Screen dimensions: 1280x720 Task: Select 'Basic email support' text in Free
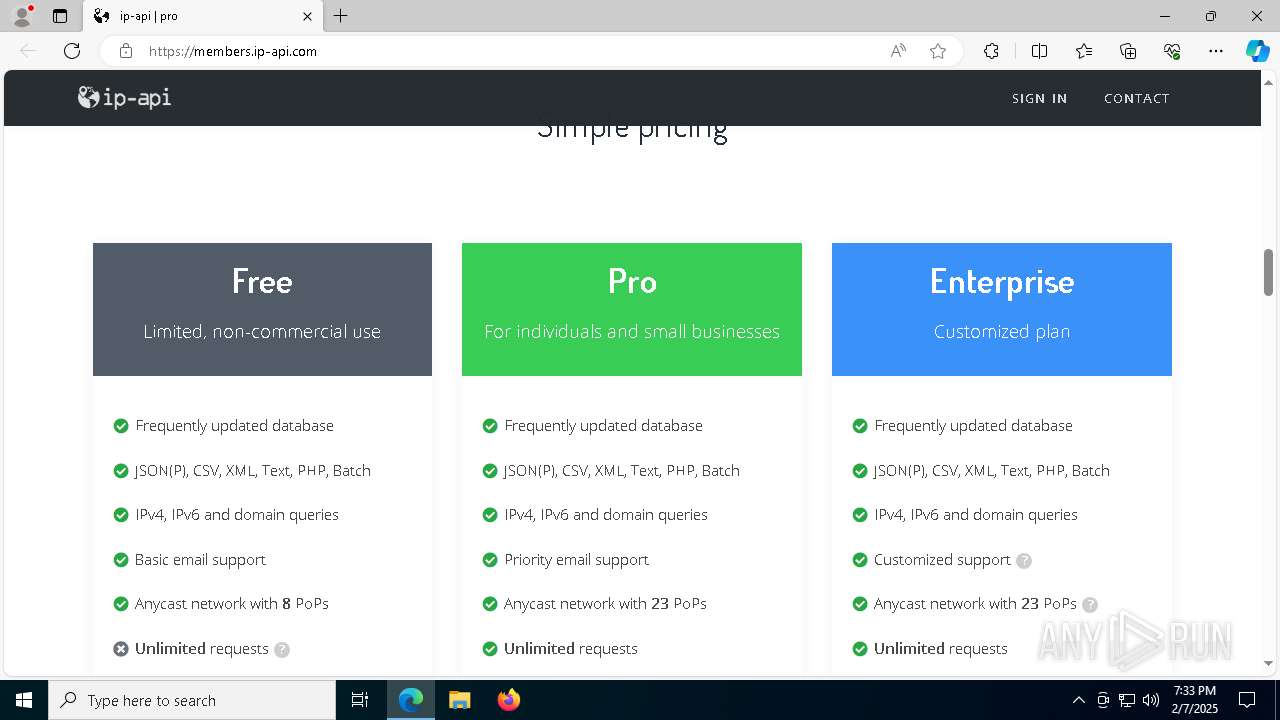[x=200, y=560]
